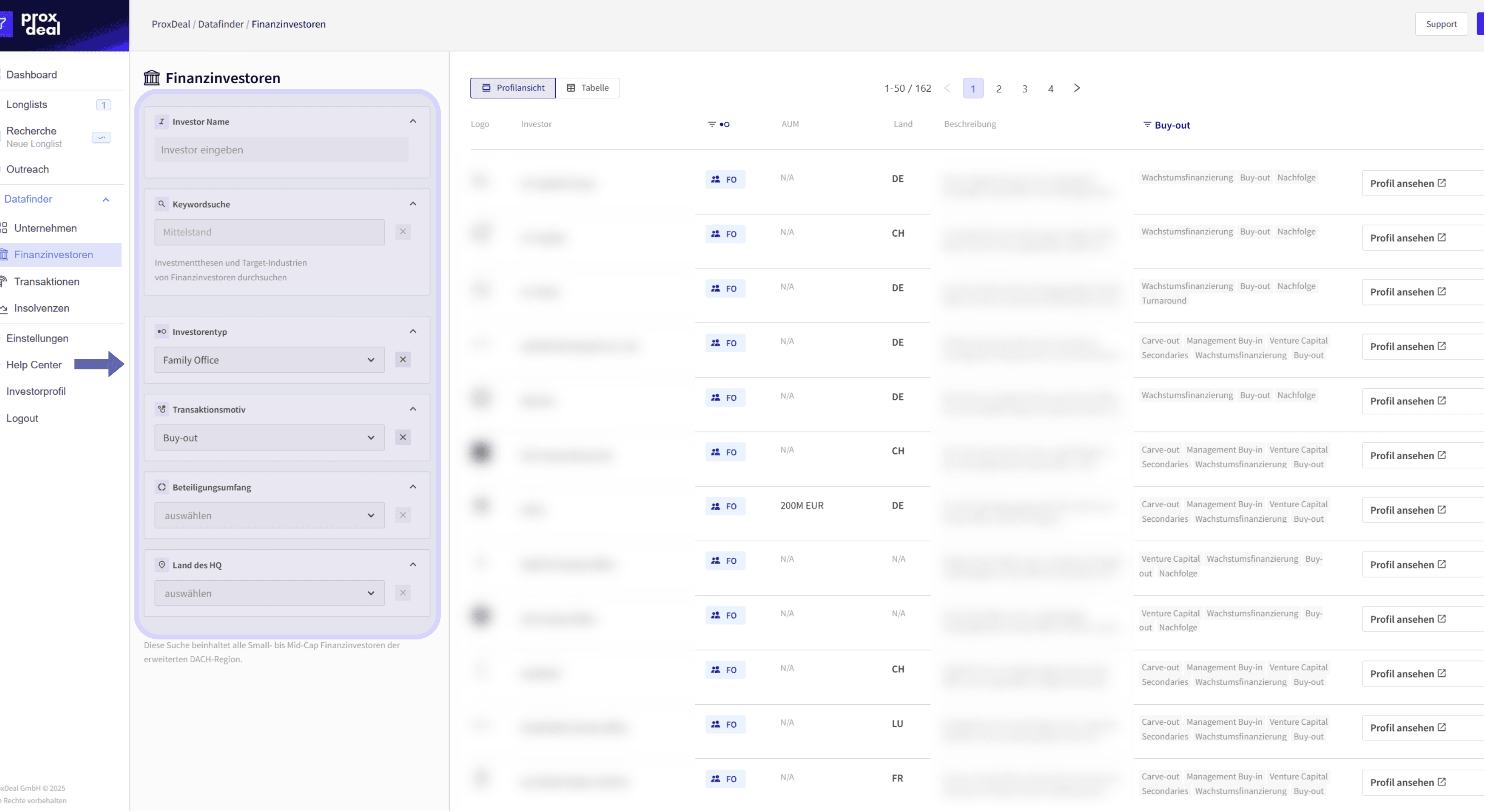Open first row's Profil ansehen link

1407,183
